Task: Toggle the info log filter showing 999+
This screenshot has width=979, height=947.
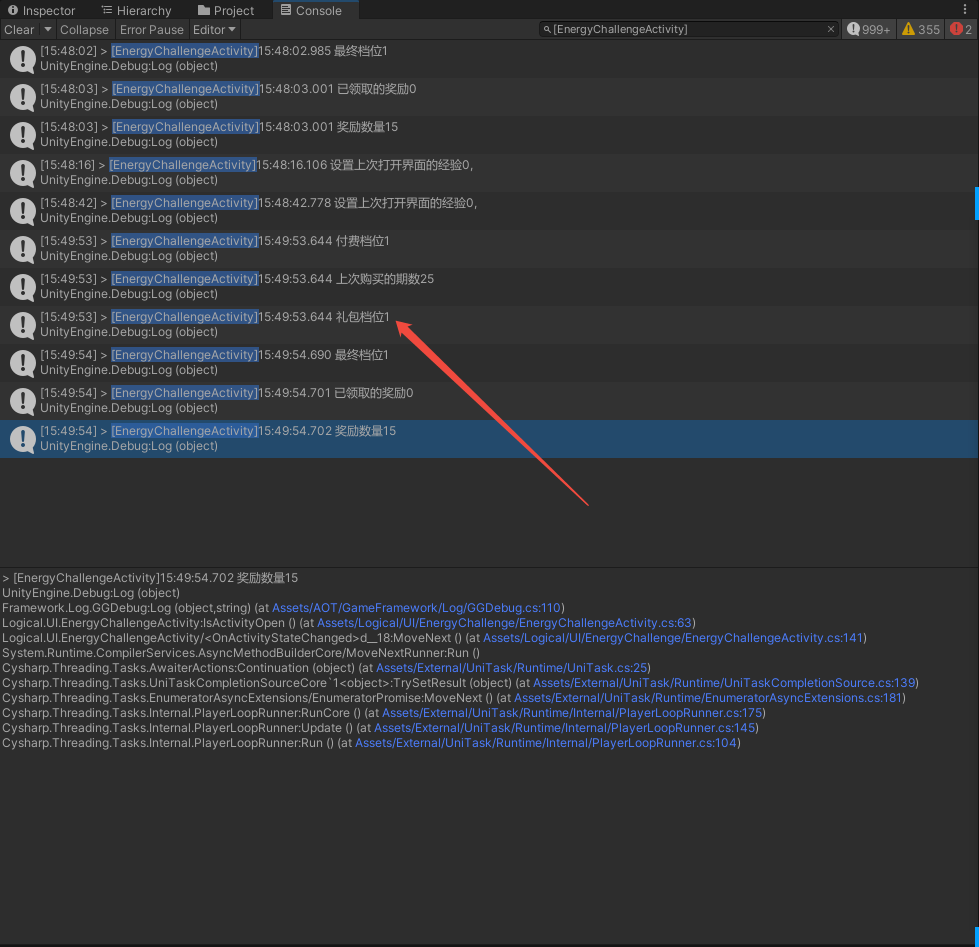Action: tap(868, 30)
